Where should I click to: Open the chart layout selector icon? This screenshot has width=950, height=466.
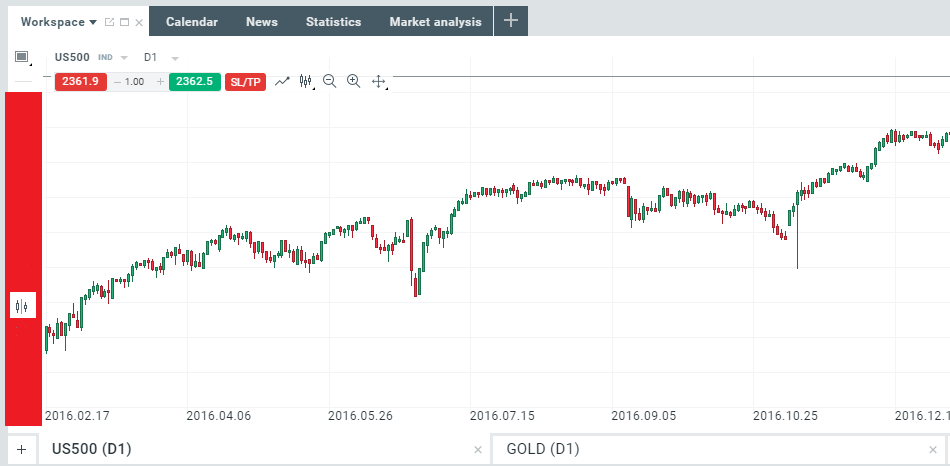coord(22,57)
